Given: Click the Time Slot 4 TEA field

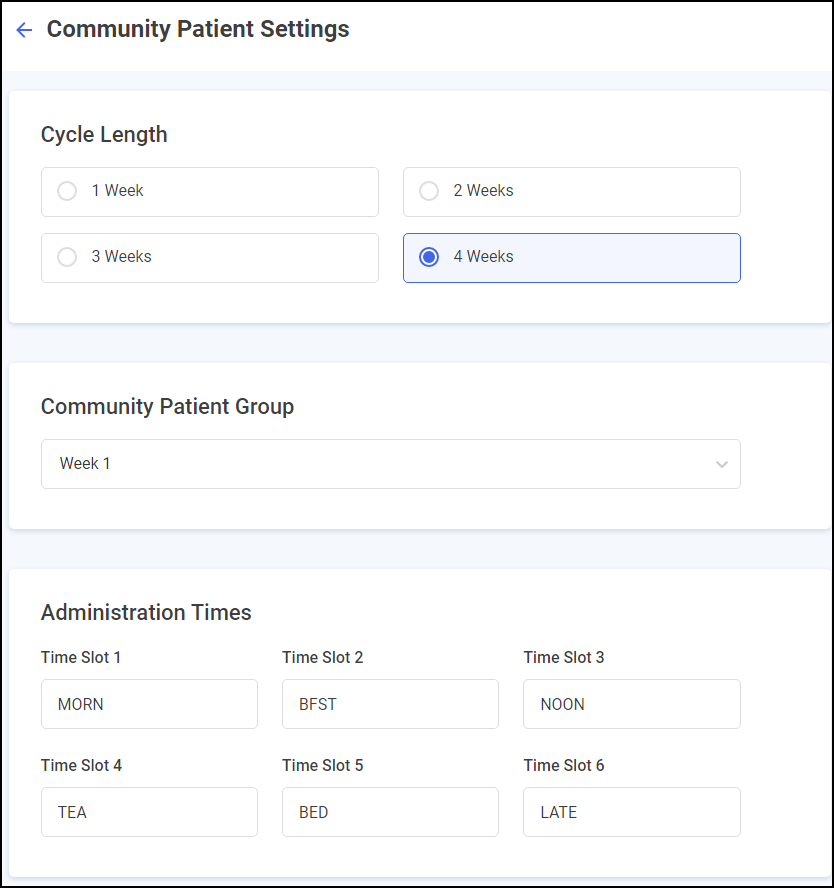Looking at the screenshot, I should pyautogui.click(x=149, y=812).
